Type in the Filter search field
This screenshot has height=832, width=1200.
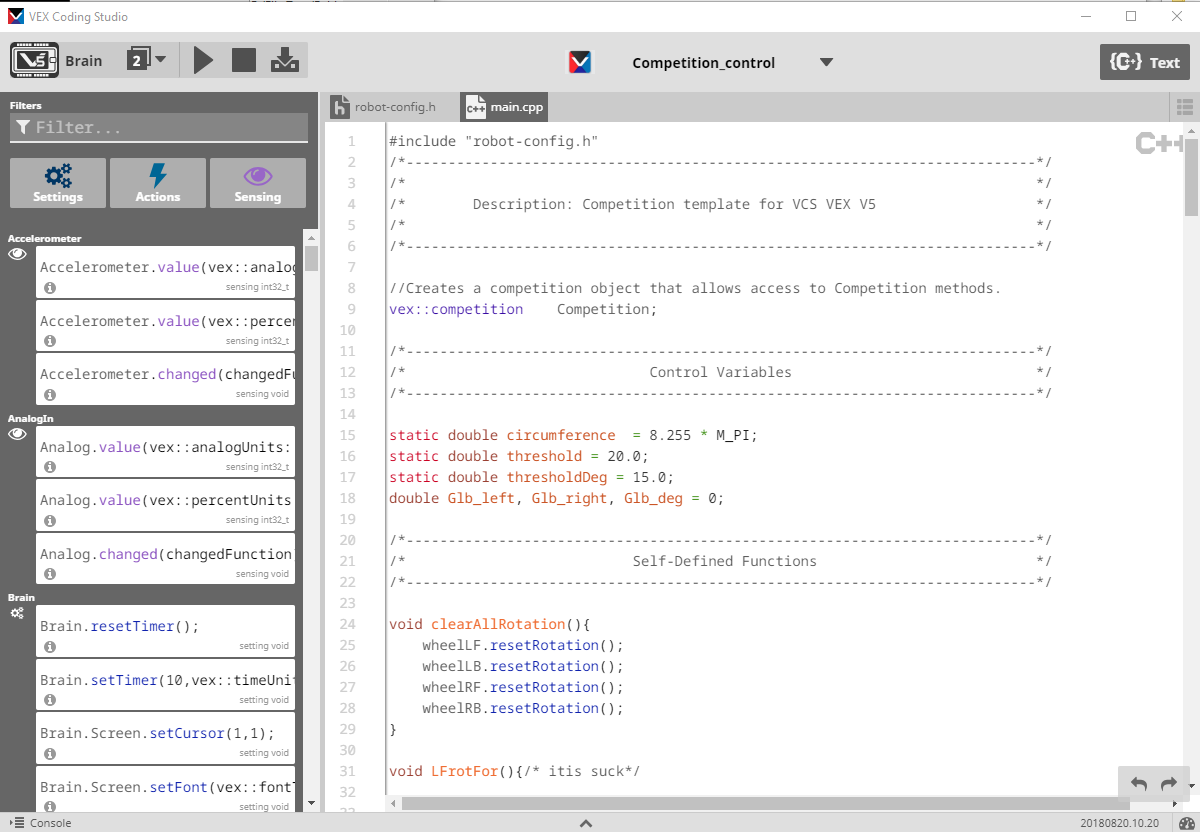[x=160, y=128]
